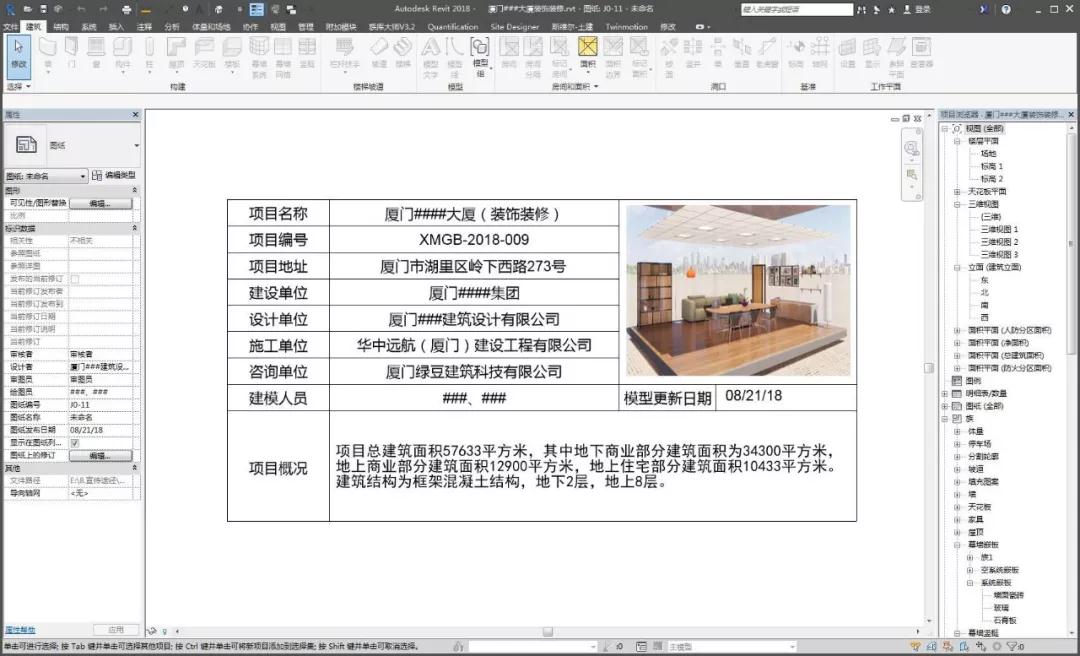Click the Set work plane (设置) icon
Viewport: 1080px width, 656px height.
click(x=848, y=48)
